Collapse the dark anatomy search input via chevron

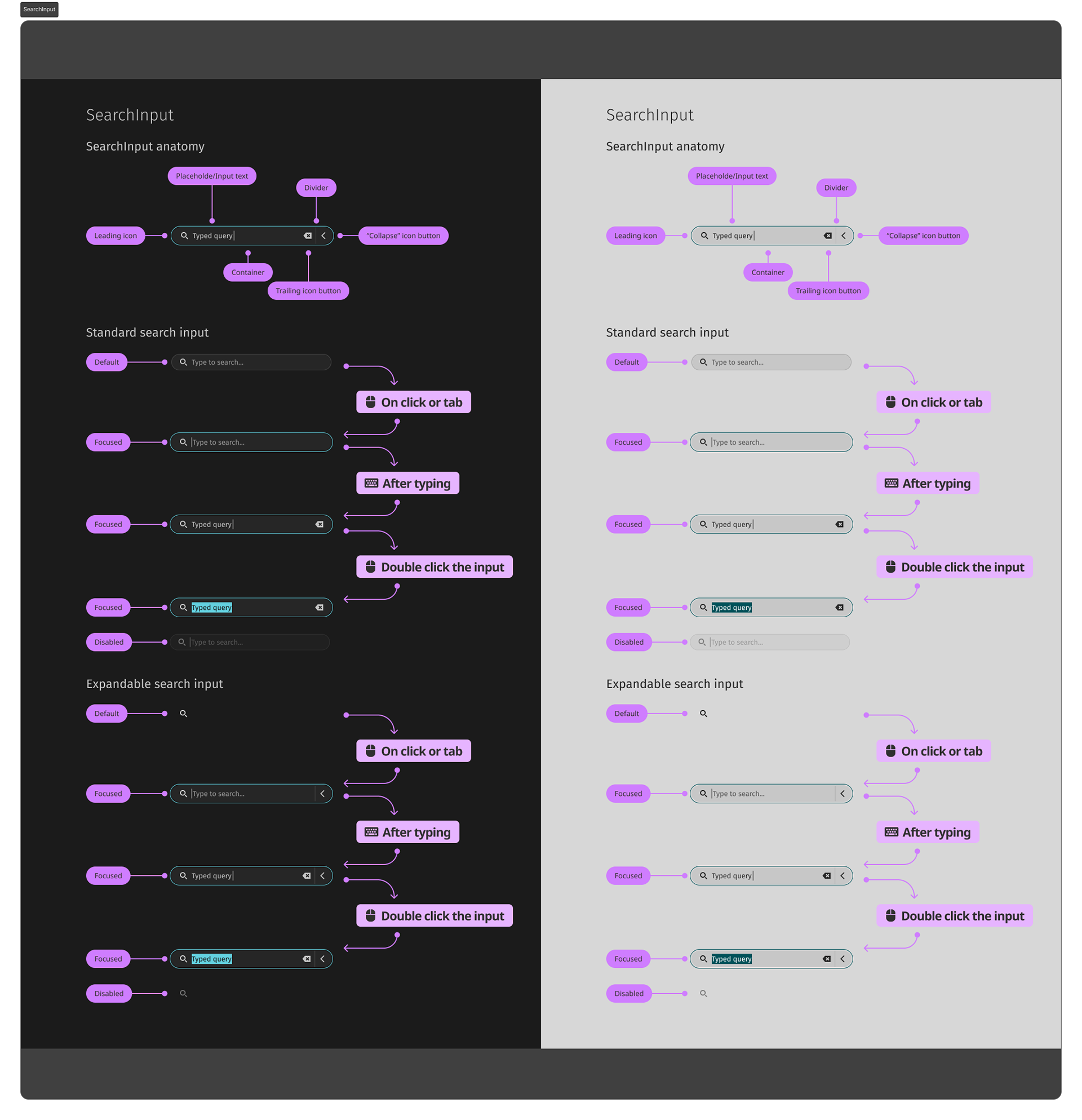coord(323,236)
